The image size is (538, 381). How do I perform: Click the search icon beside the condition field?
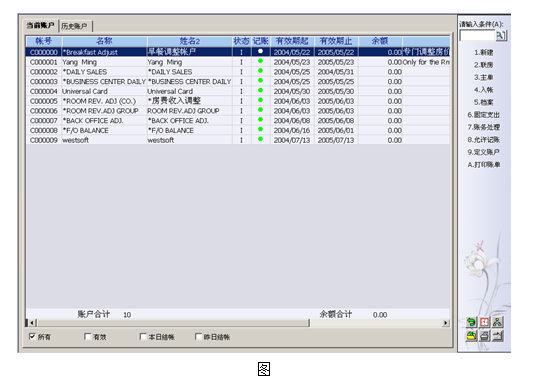(x=501, y=35)
